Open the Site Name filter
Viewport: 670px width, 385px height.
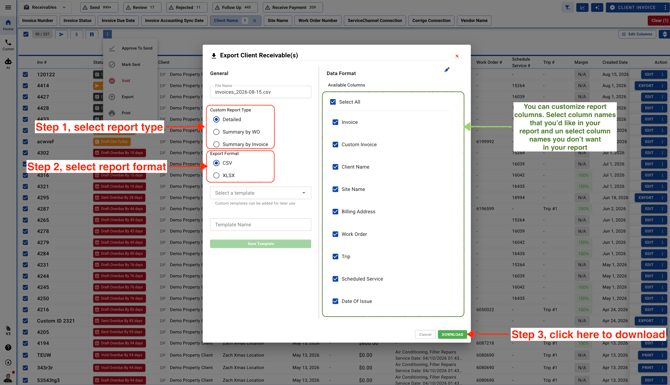278,21
